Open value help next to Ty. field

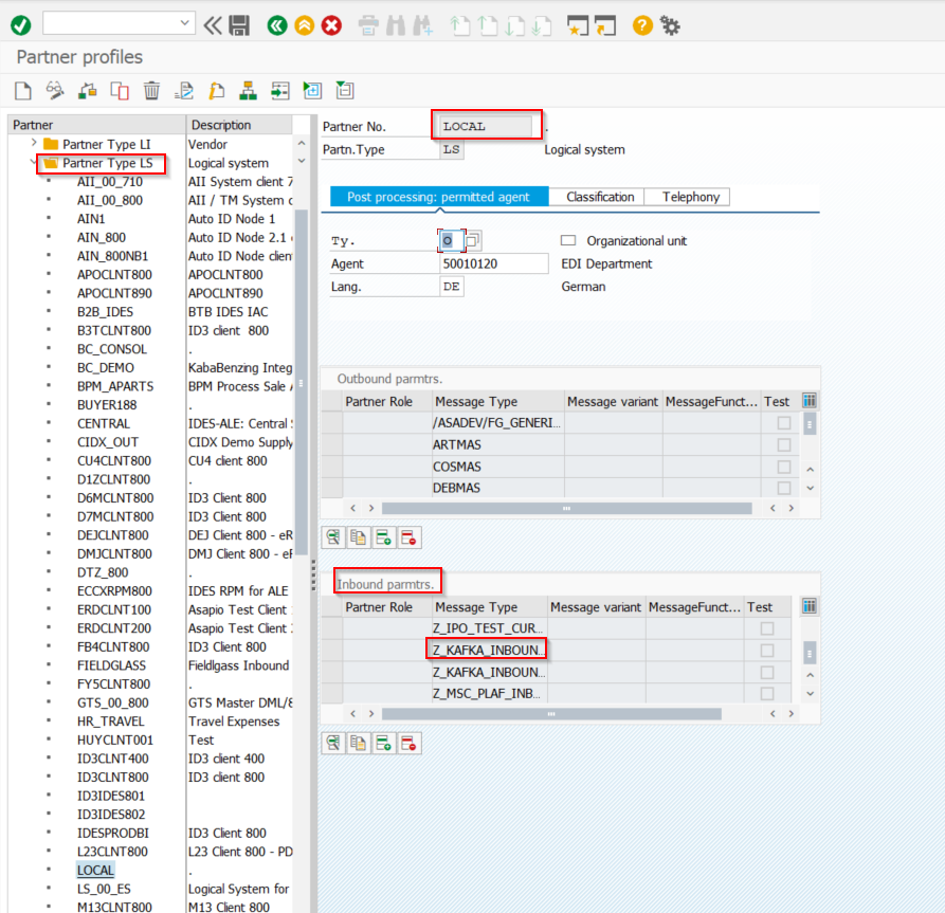click(473, 241)
